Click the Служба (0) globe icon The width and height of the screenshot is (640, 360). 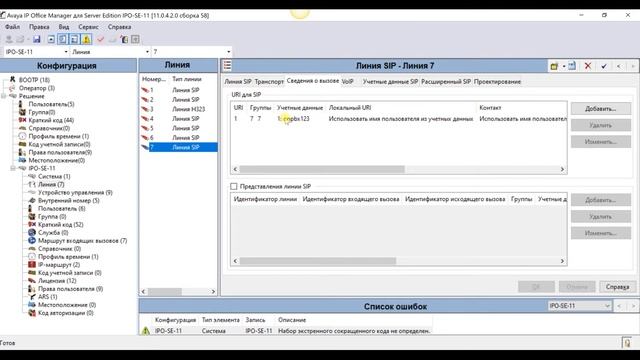tap(32, 233)
